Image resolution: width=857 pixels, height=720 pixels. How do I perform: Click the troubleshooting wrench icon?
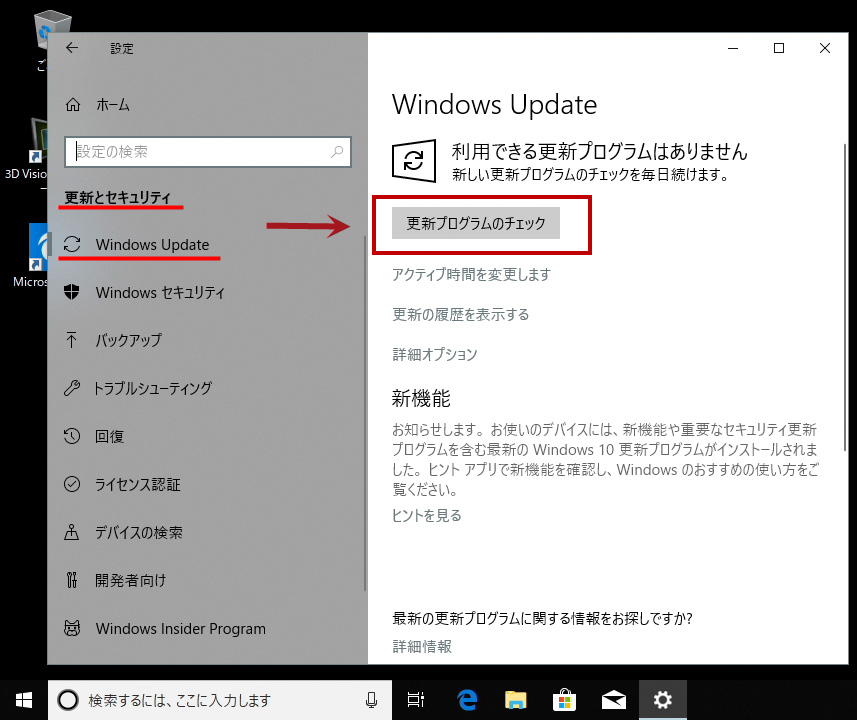(x=72, y=388)
